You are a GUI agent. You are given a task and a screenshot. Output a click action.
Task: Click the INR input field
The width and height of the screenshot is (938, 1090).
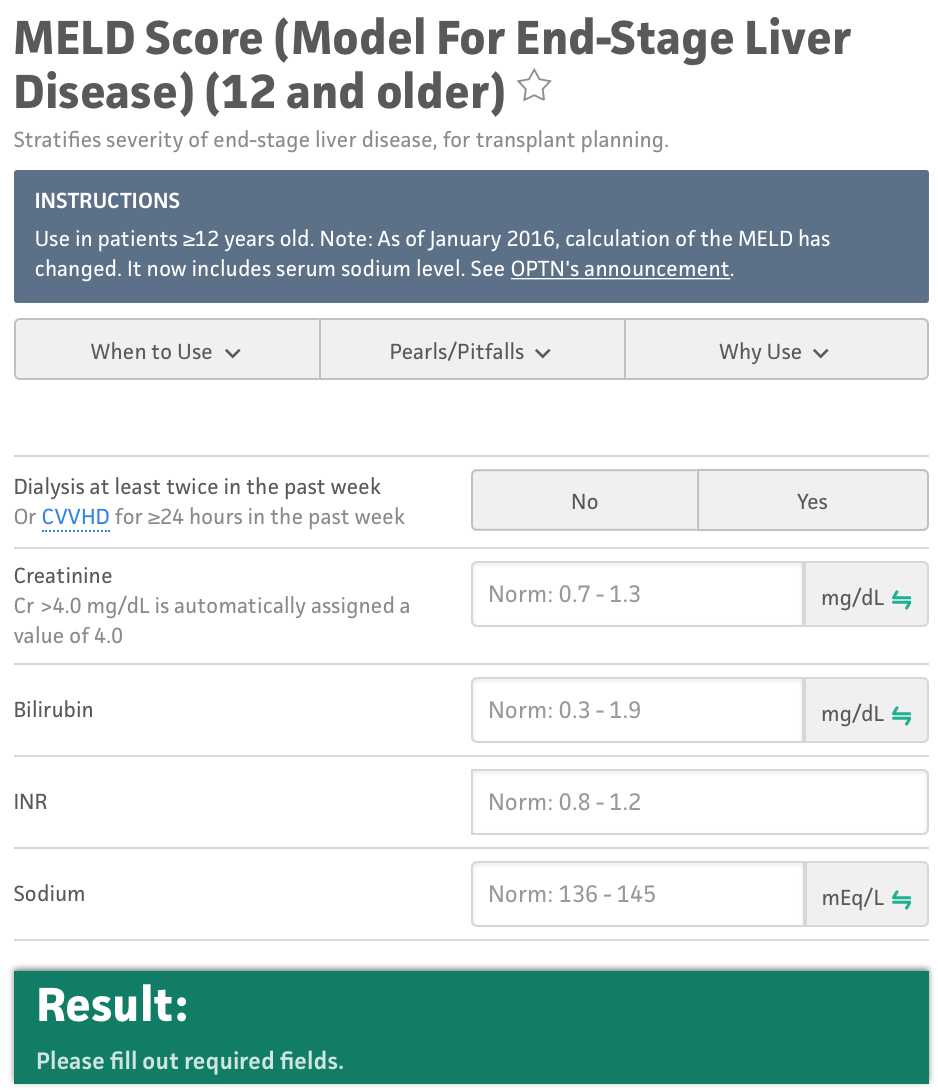[699, 802]
